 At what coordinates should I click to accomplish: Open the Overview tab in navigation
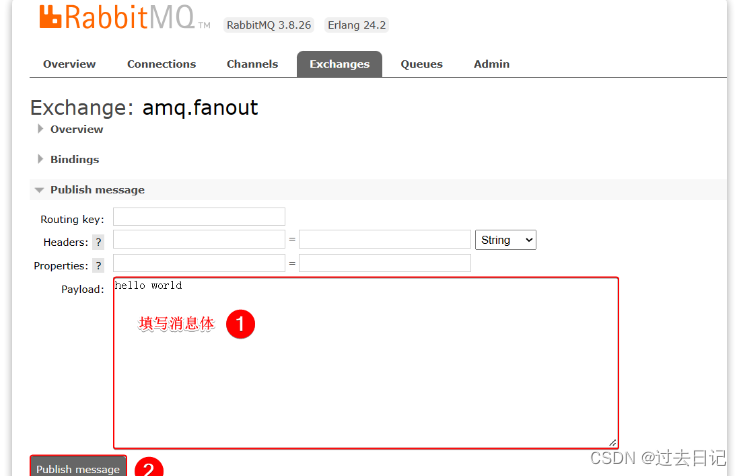(70, 64)
